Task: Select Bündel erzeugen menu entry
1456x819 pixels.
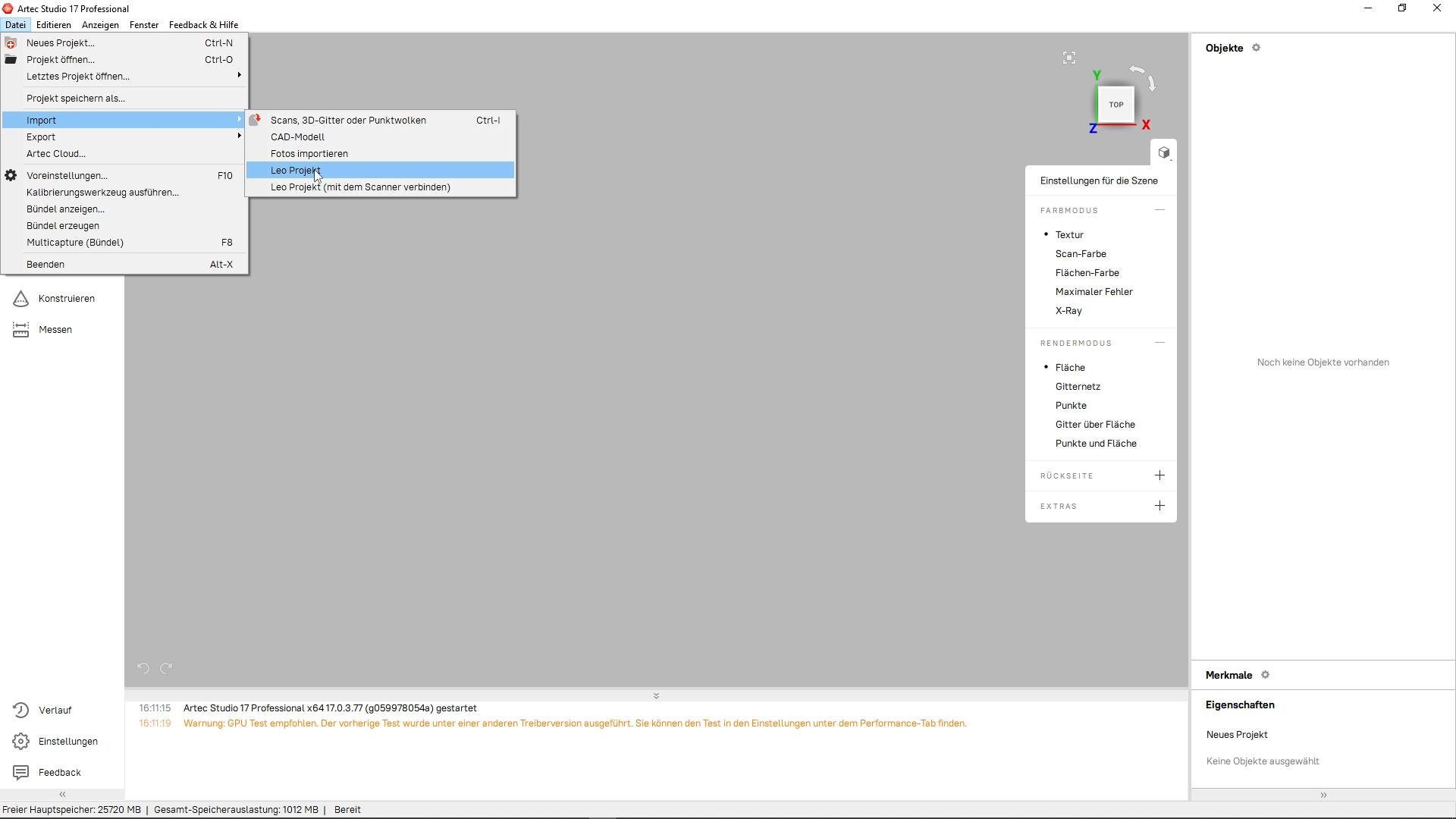Action: (x=125, y=226)
